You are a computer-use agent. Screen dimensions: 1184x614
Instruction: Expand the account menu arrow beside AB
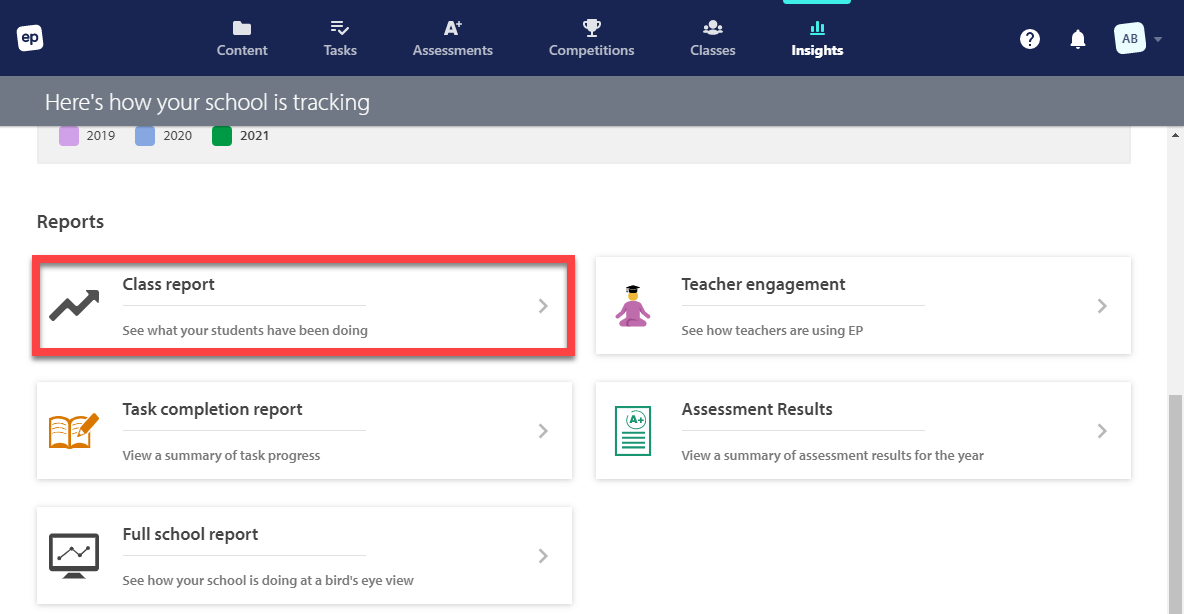[x=1158, y=39]
